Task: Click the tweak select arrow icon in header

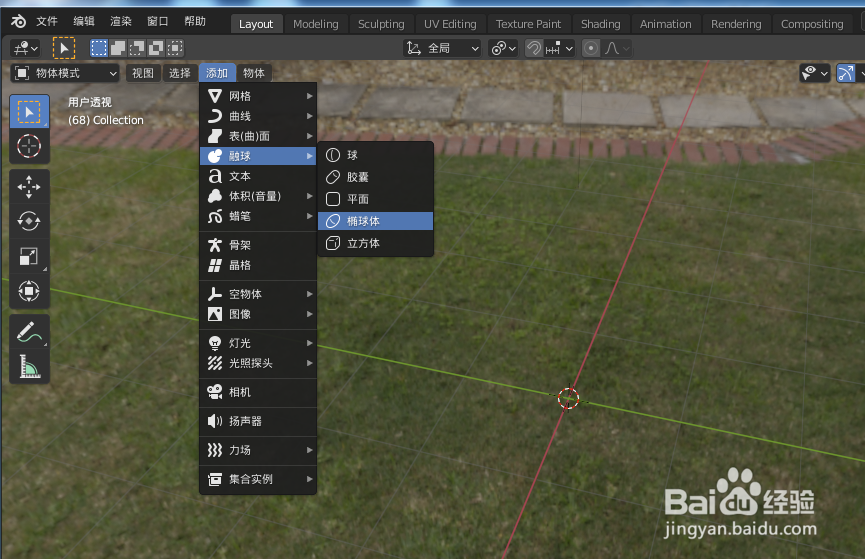Action: tap(63, 49)
